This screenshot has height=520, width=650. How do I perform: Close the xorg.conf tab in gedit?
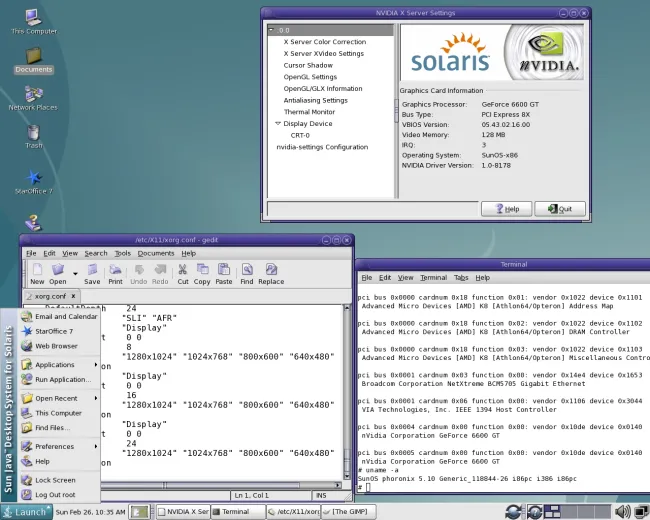[x=73, y=297]
